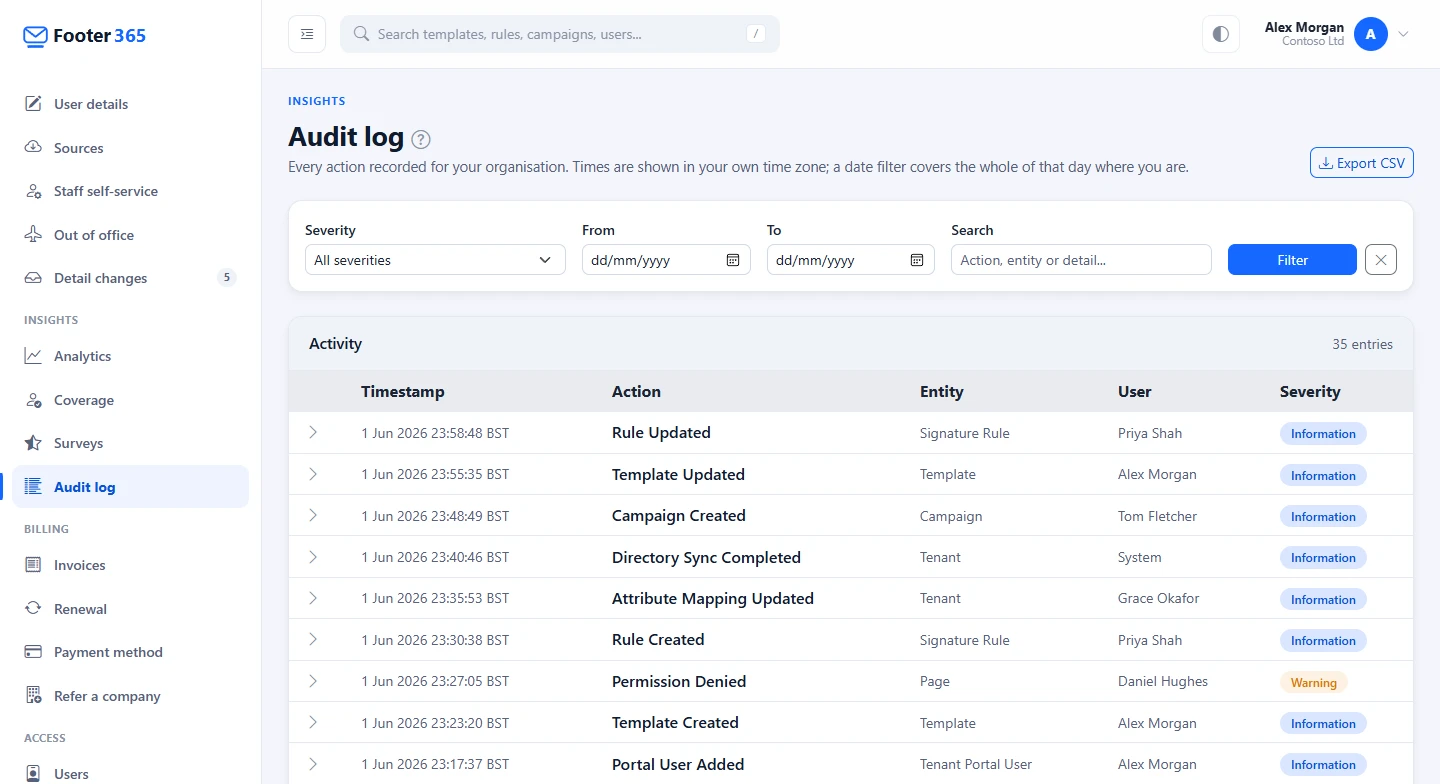Apply filters with the Filter button
Image resolution: width=1440 pixels, height=784 pixels.
(1292, 260)
